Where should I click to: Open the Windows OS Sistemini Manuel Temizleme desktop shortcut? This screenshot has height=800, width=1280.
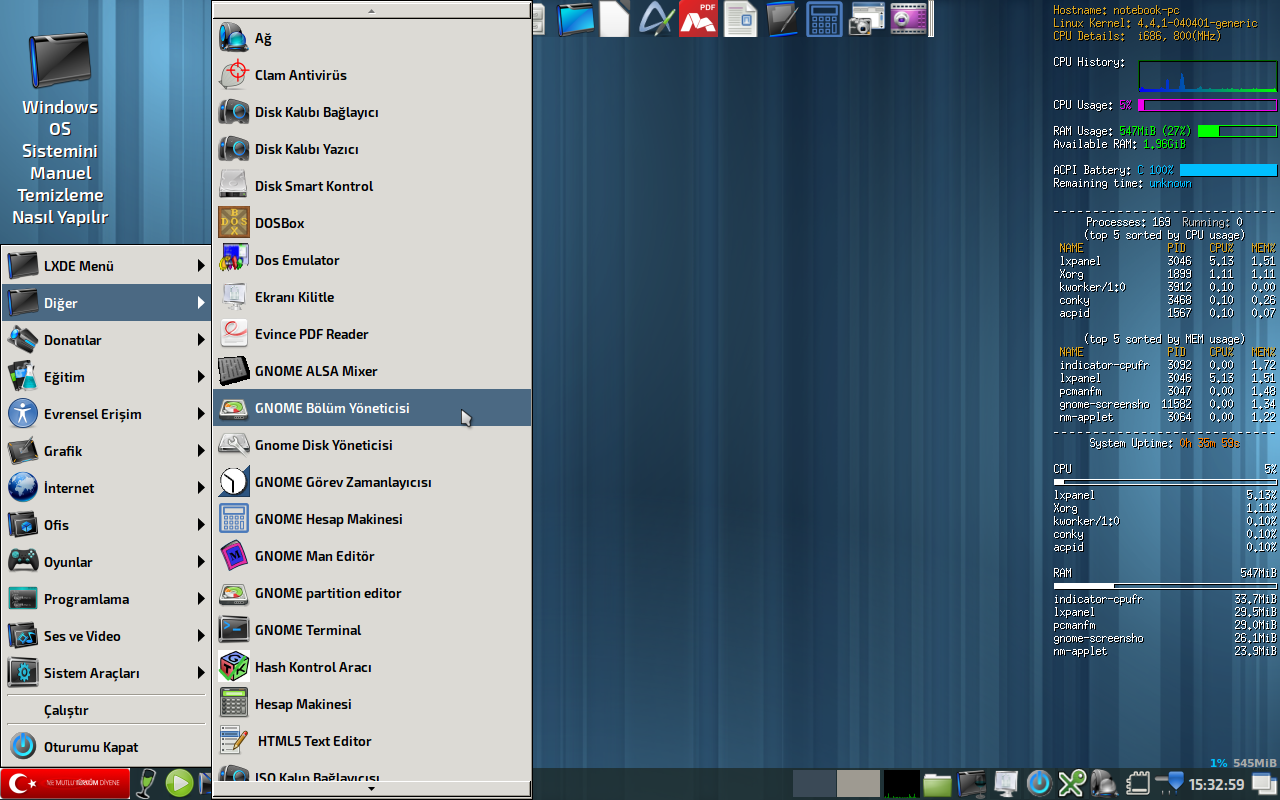[x=60, y=128]
